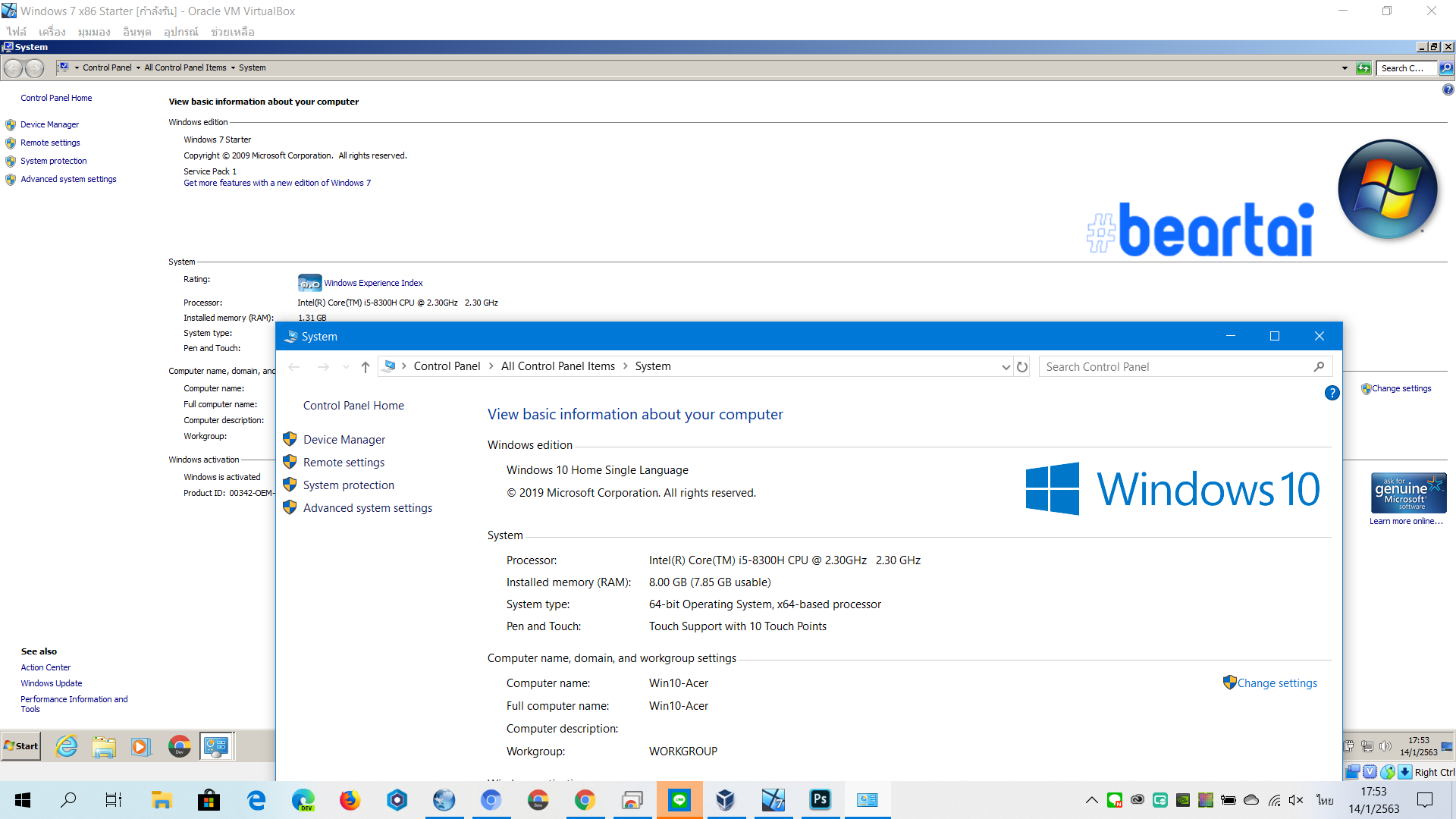Click the network icon in Windows 7 tray
1456x819 pixels.
coord(1367,746)
